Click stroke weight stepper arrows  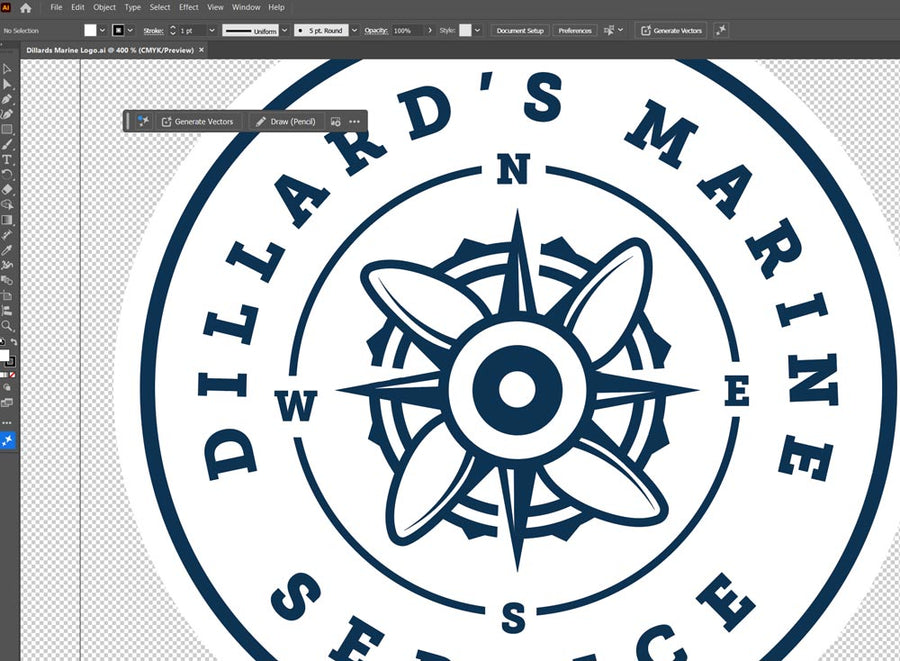point(172,30)
